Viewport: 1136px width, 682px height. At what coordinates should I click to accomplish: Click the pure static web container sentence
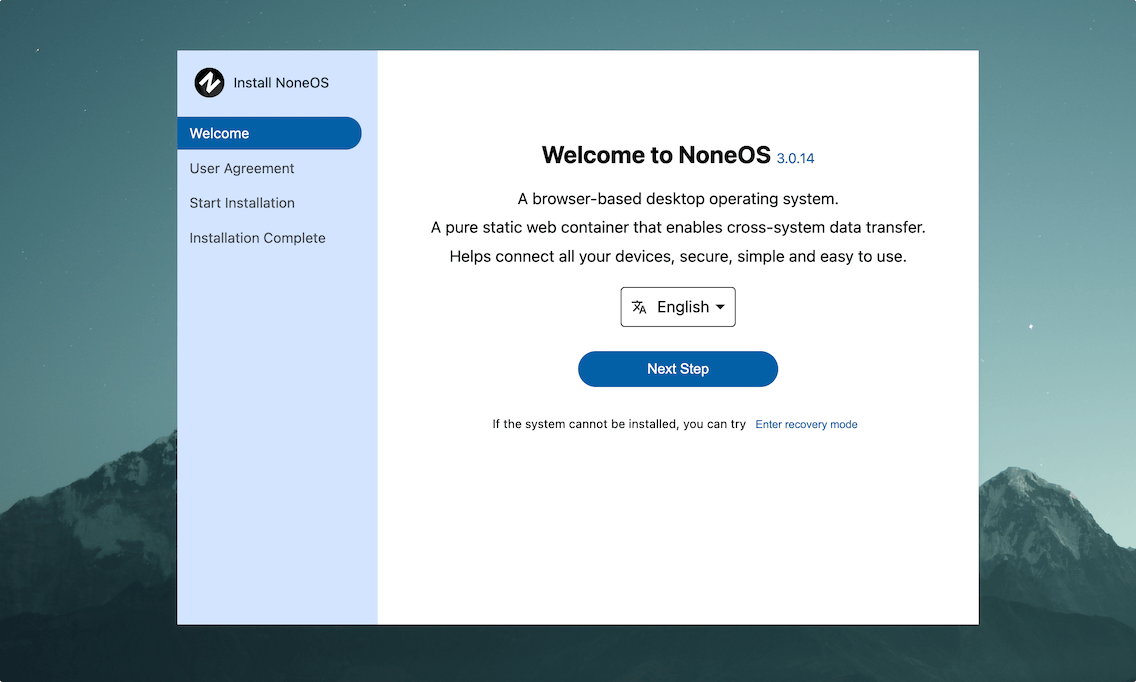(678, 227)
